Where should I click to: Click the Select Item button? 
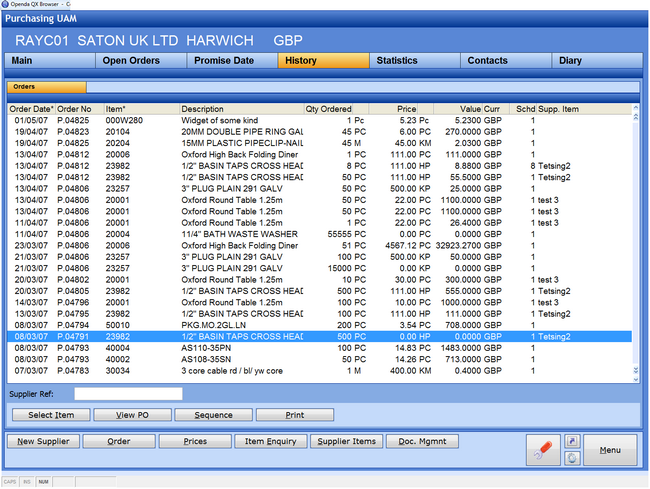click(51, 415)
